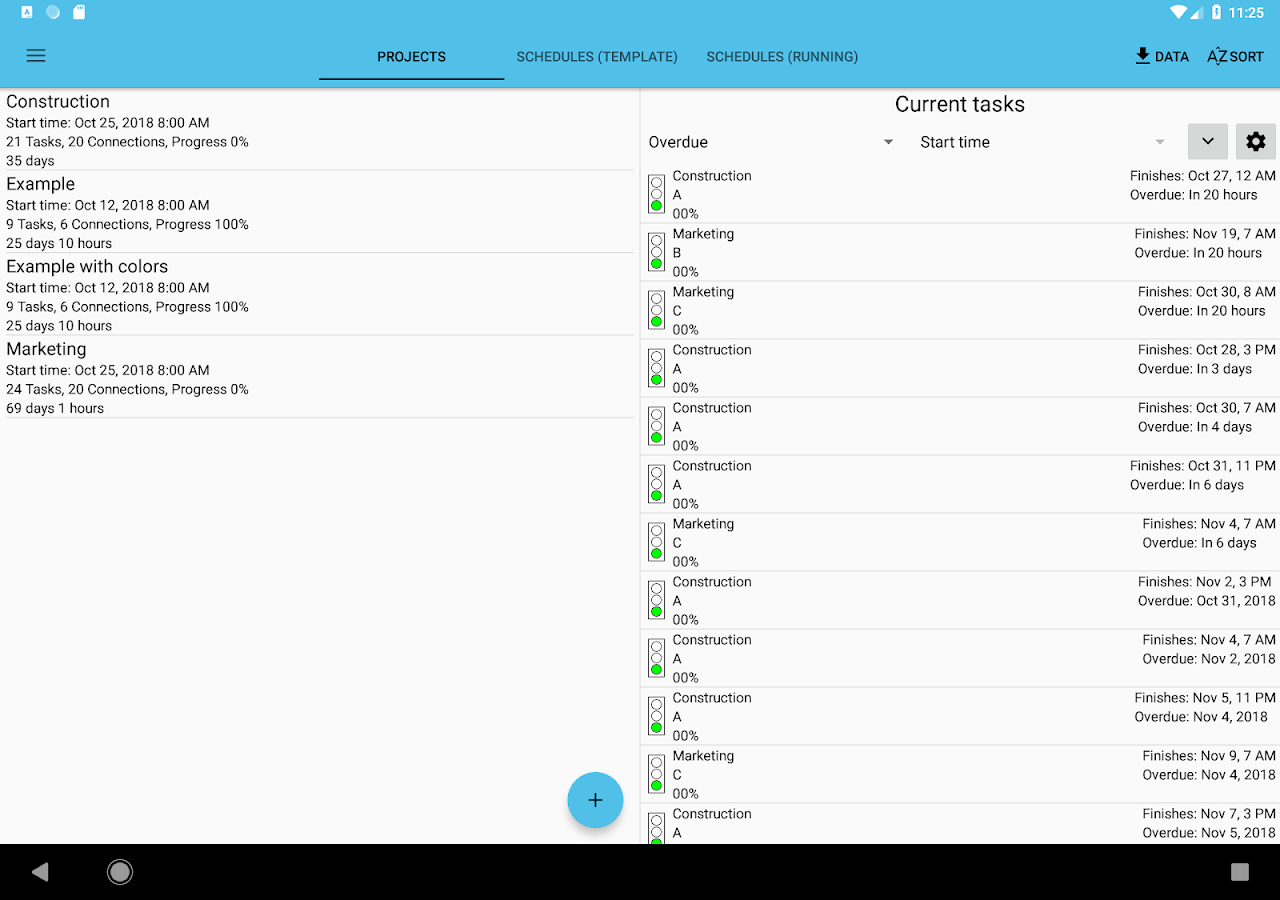Open the DATA import/export tool
The height and width of the screenshot is (900, 1280).
point(1161,56)
